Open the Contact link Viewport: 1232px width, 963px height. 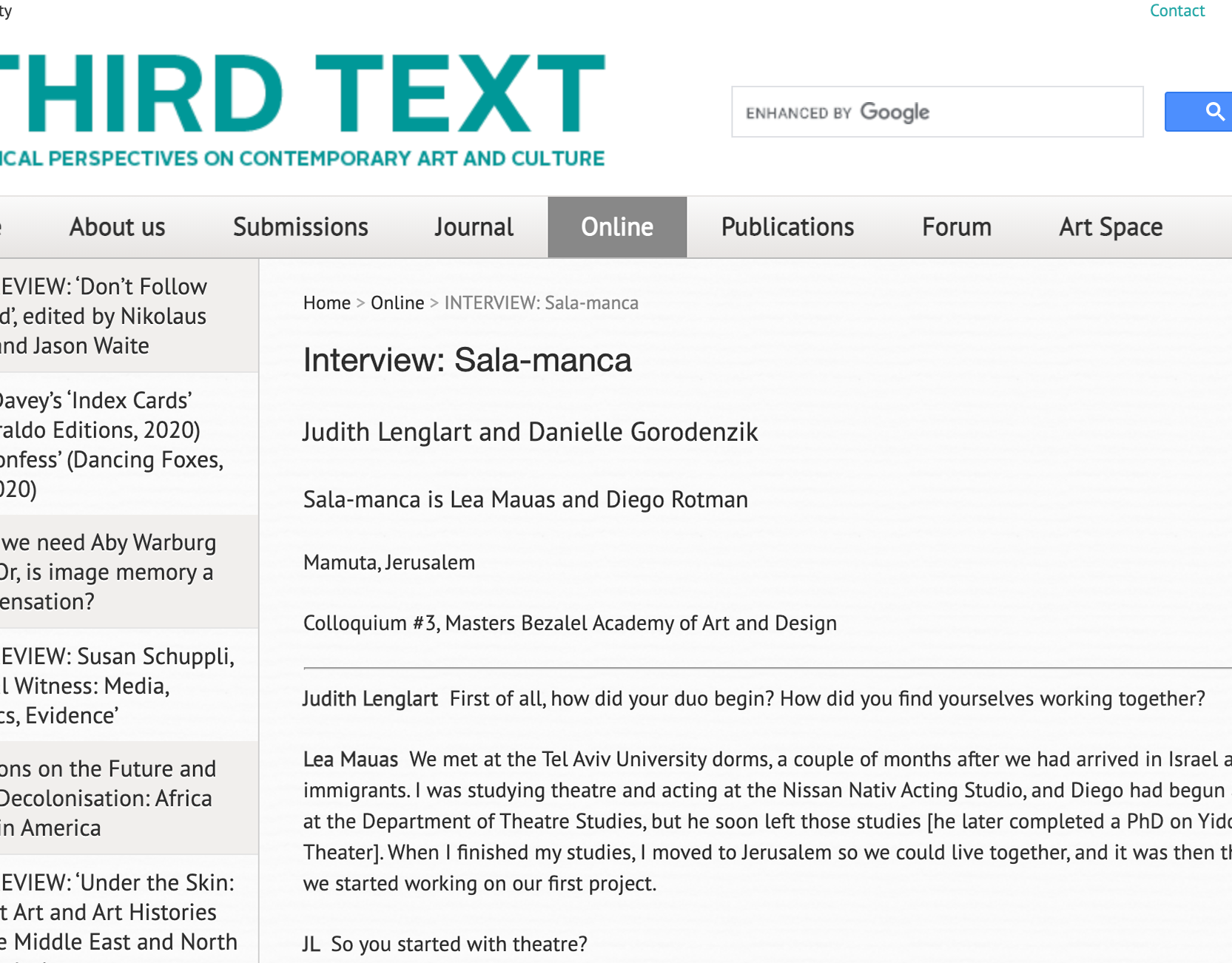[1177, 10]
